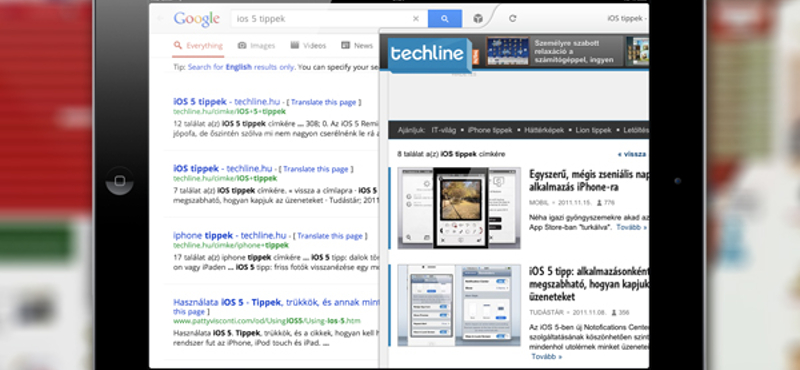Click the MOBIL category label
The width and height of the screenshot is (800, 370).
[539, 203]
